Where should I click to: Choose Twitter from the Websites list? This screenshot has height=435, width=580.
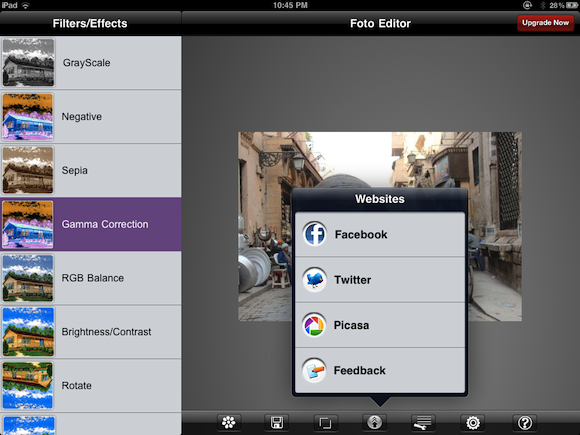[x=380, y=280]
